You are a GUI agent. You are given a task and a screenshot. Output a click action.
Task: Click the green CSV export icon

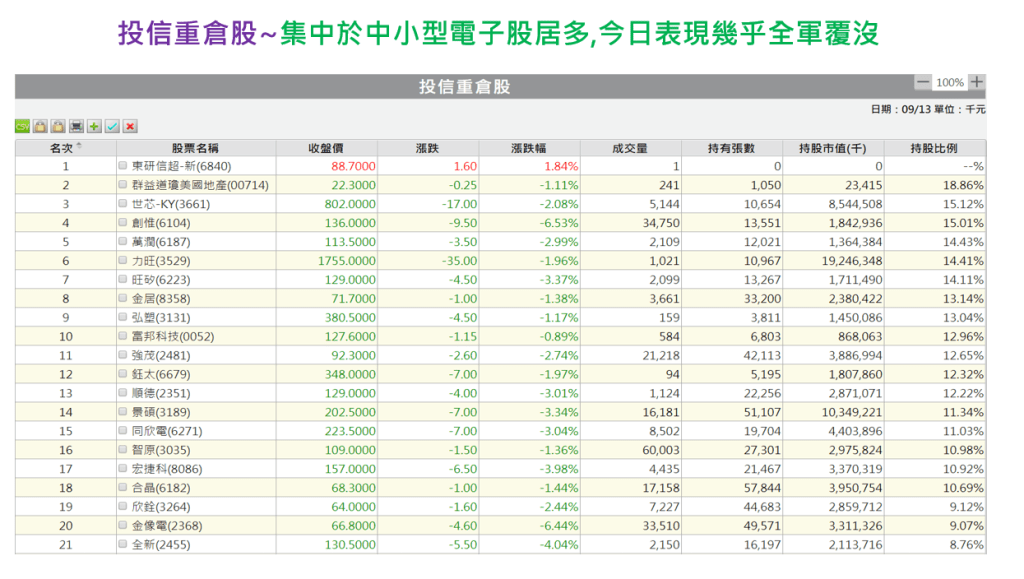[x=22, y=126]
